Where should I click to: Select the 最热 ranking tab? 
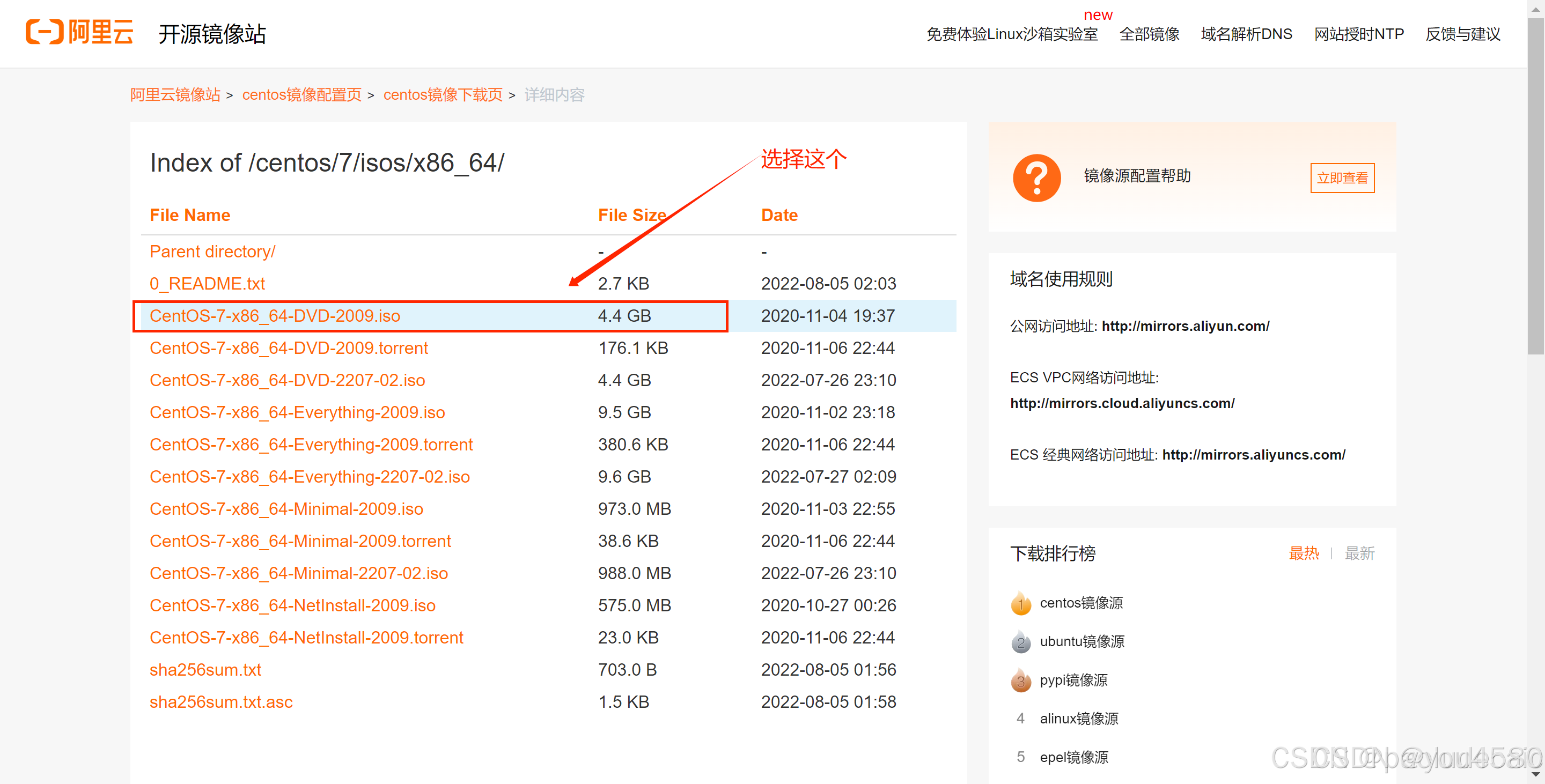point(1303,553)
